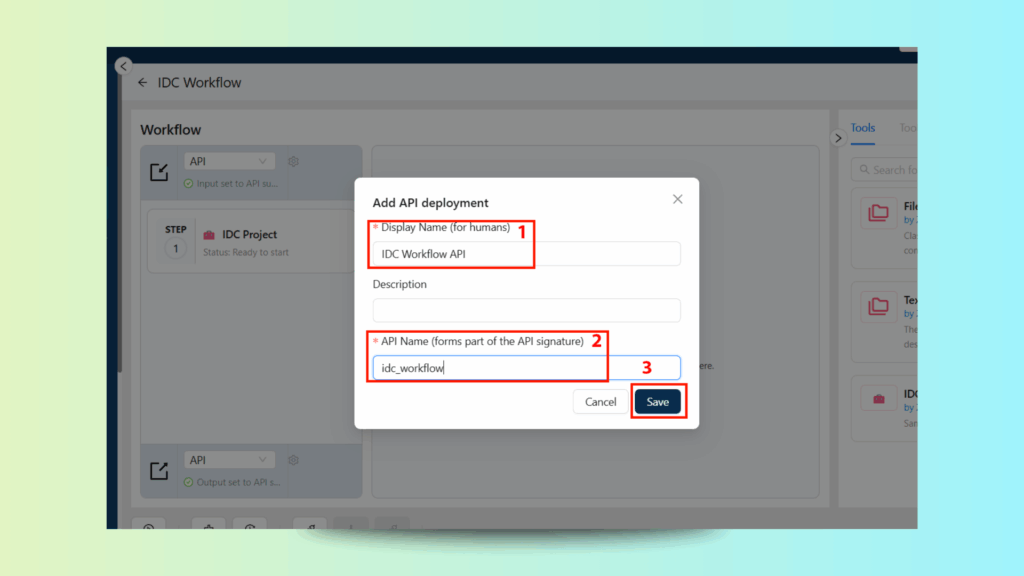Open the input API type dropdown
This screenshot has width=1024, height=576.
[x=229, y=161]
